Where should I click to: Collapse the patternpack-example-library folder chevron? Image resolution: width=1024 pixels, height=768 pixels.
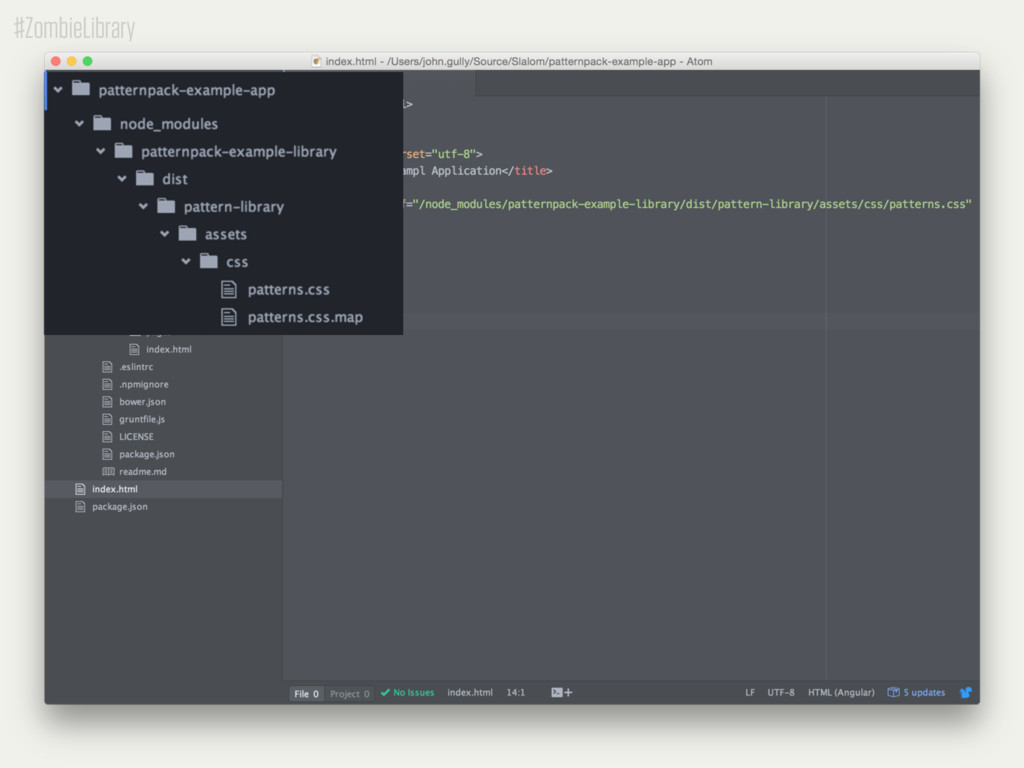(x=101, y=151)
